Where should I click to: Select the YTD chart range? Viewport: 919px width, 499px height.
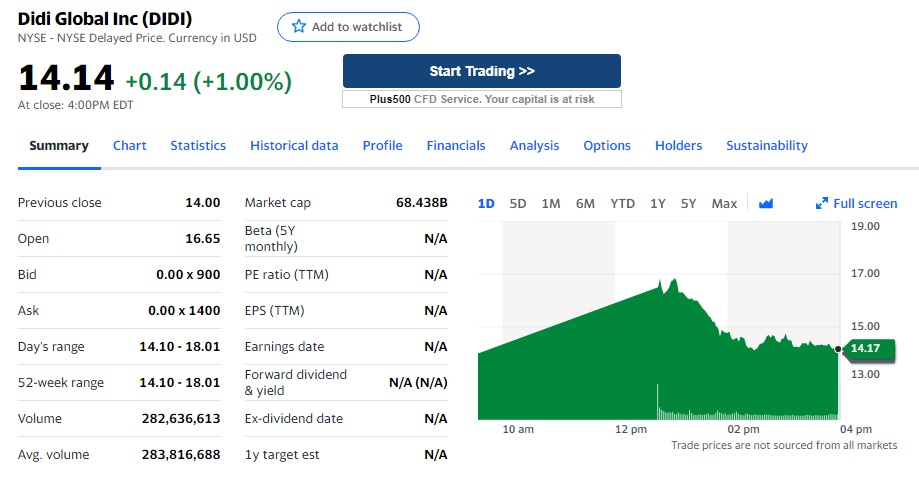pos(622,203)
